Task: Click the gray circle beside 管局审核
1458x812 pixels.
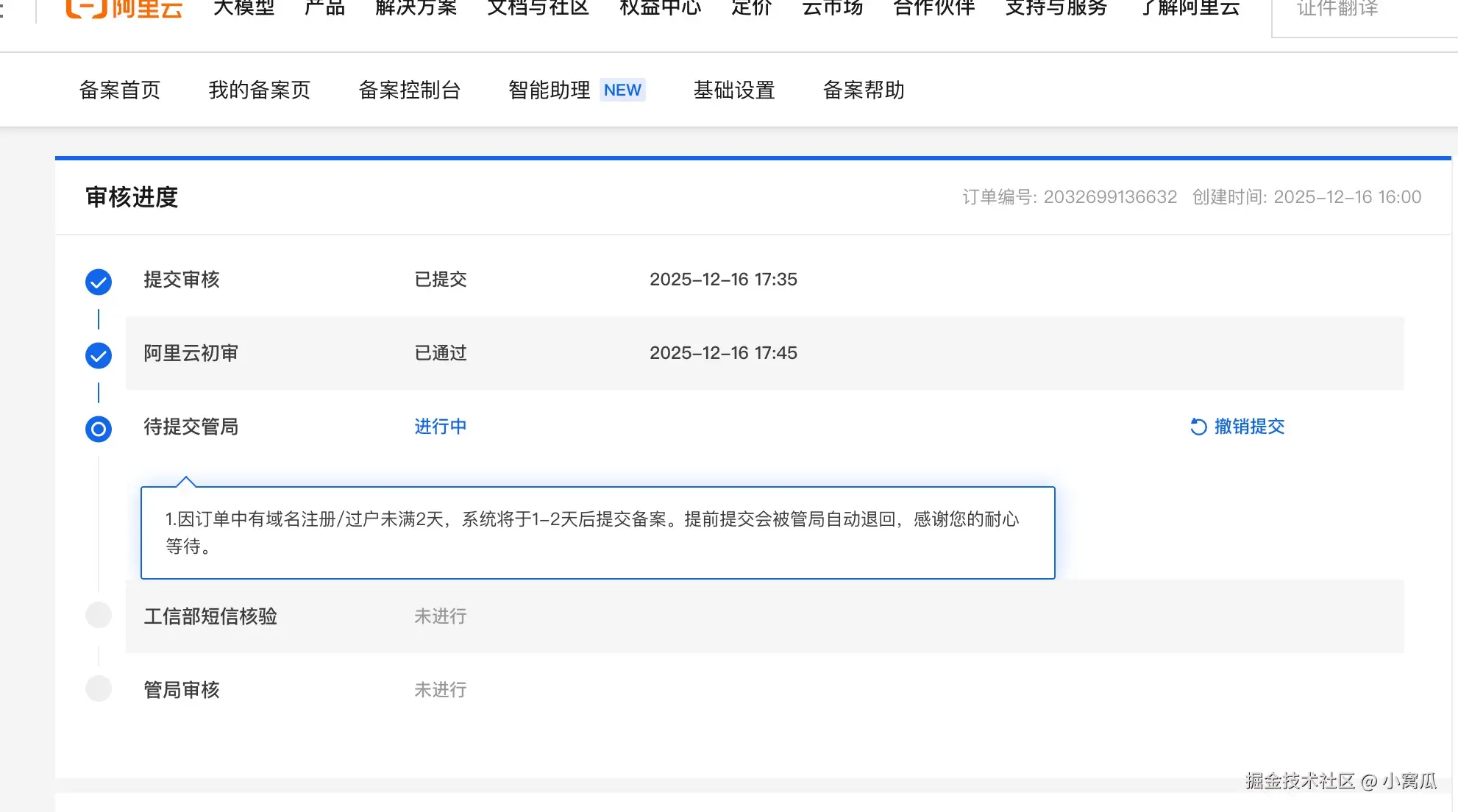Action: (99, 688)
